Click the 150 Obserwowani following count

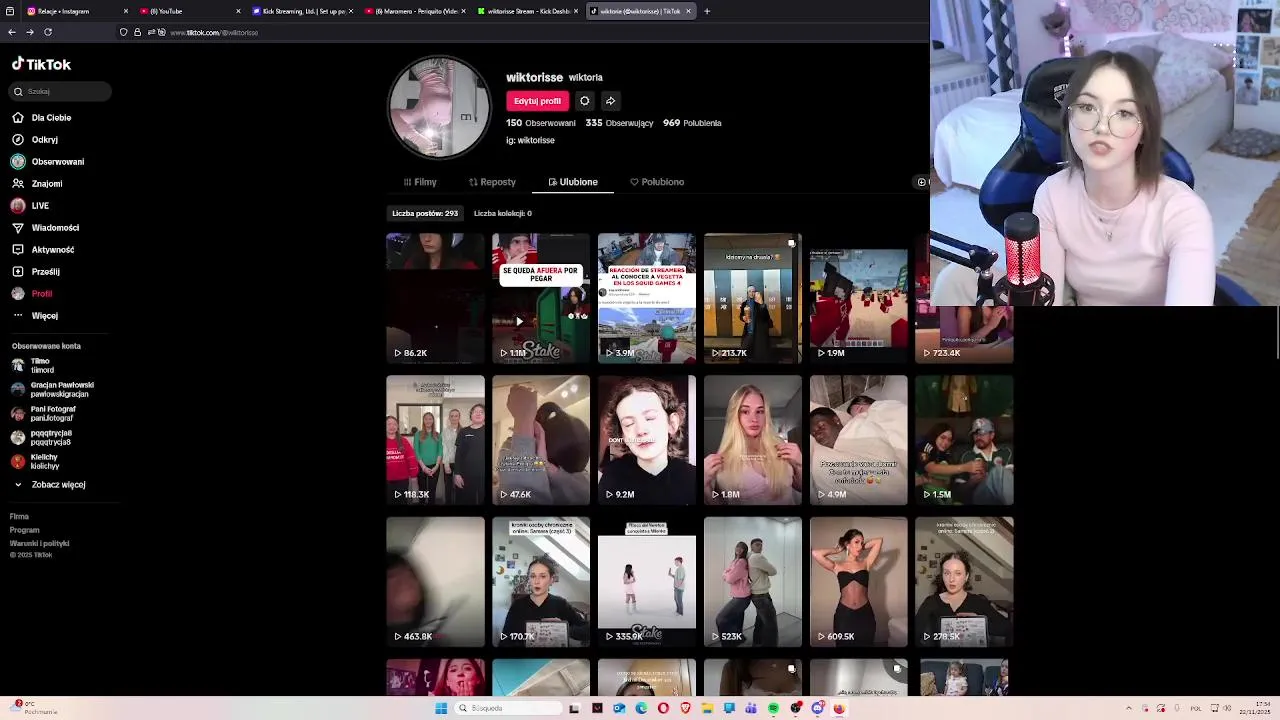pyautogui.click(x=540, y=123)
